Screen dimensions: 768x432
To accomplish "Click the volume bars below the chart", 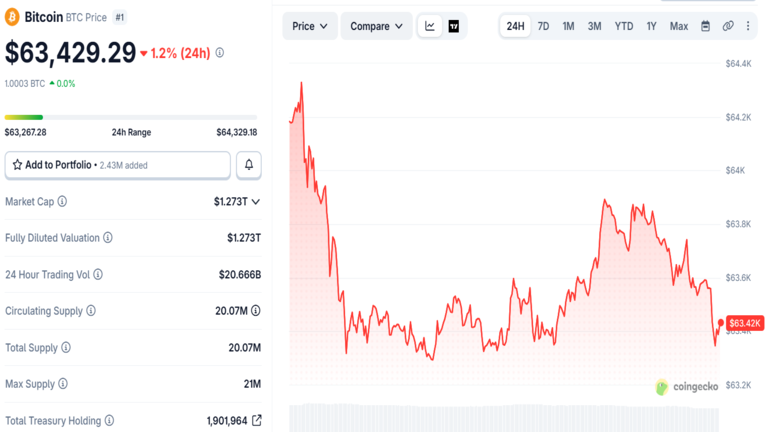I will point(504,418).
